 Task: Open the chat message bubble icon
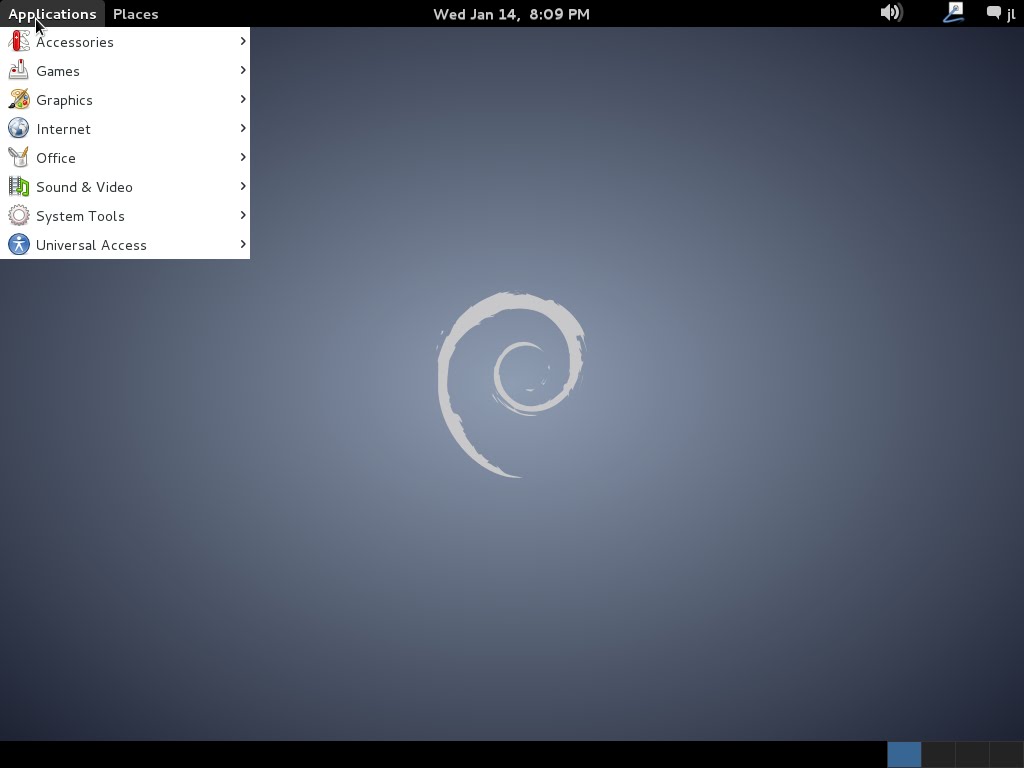point(991,13)
